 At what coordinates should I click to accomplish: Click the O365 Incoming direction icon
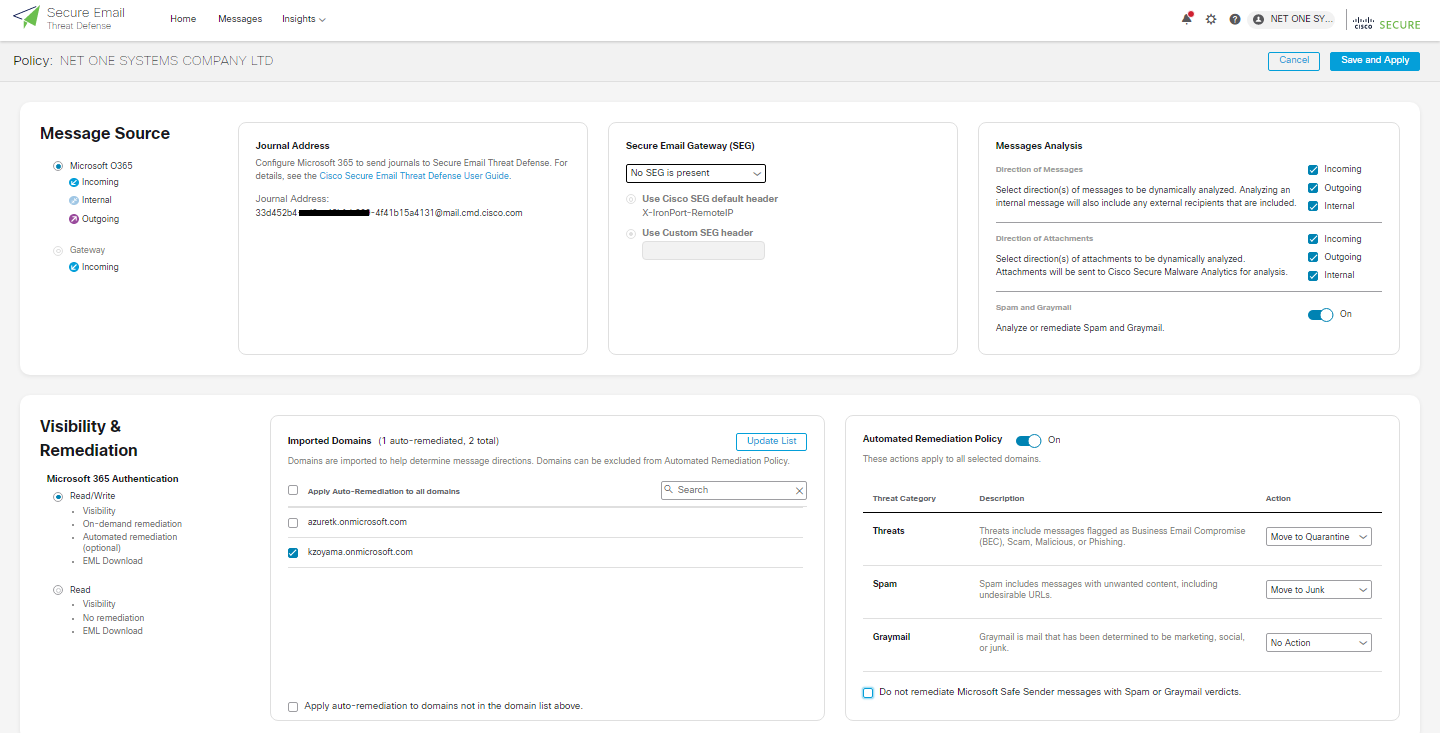pos(74,183)
